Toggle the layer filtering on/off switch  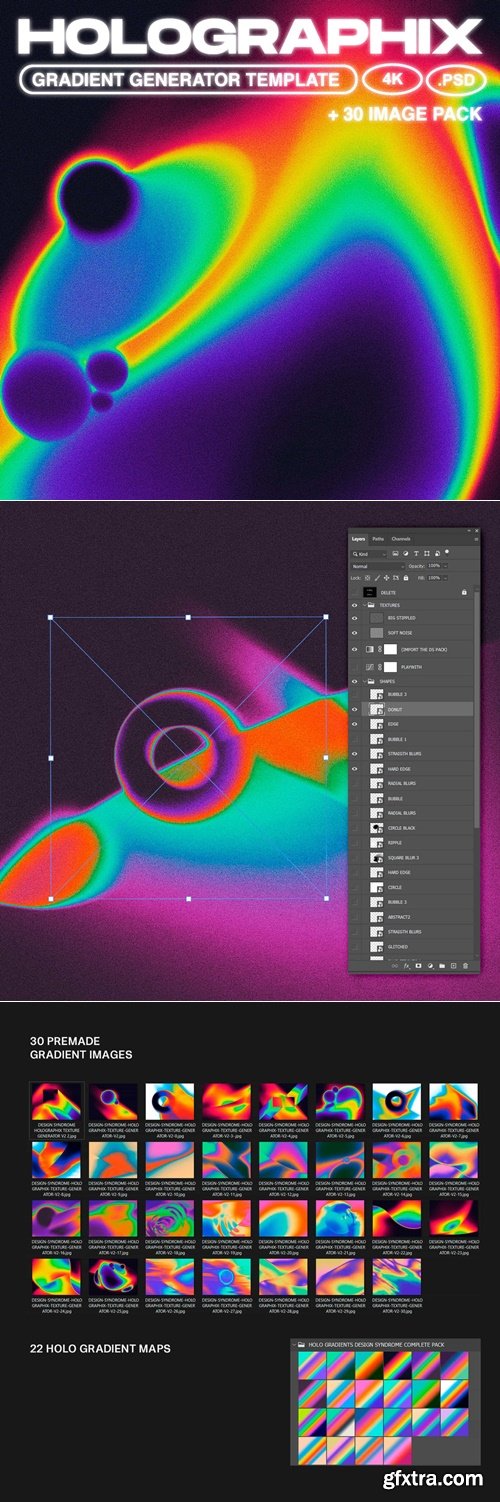tap(447, 552)
